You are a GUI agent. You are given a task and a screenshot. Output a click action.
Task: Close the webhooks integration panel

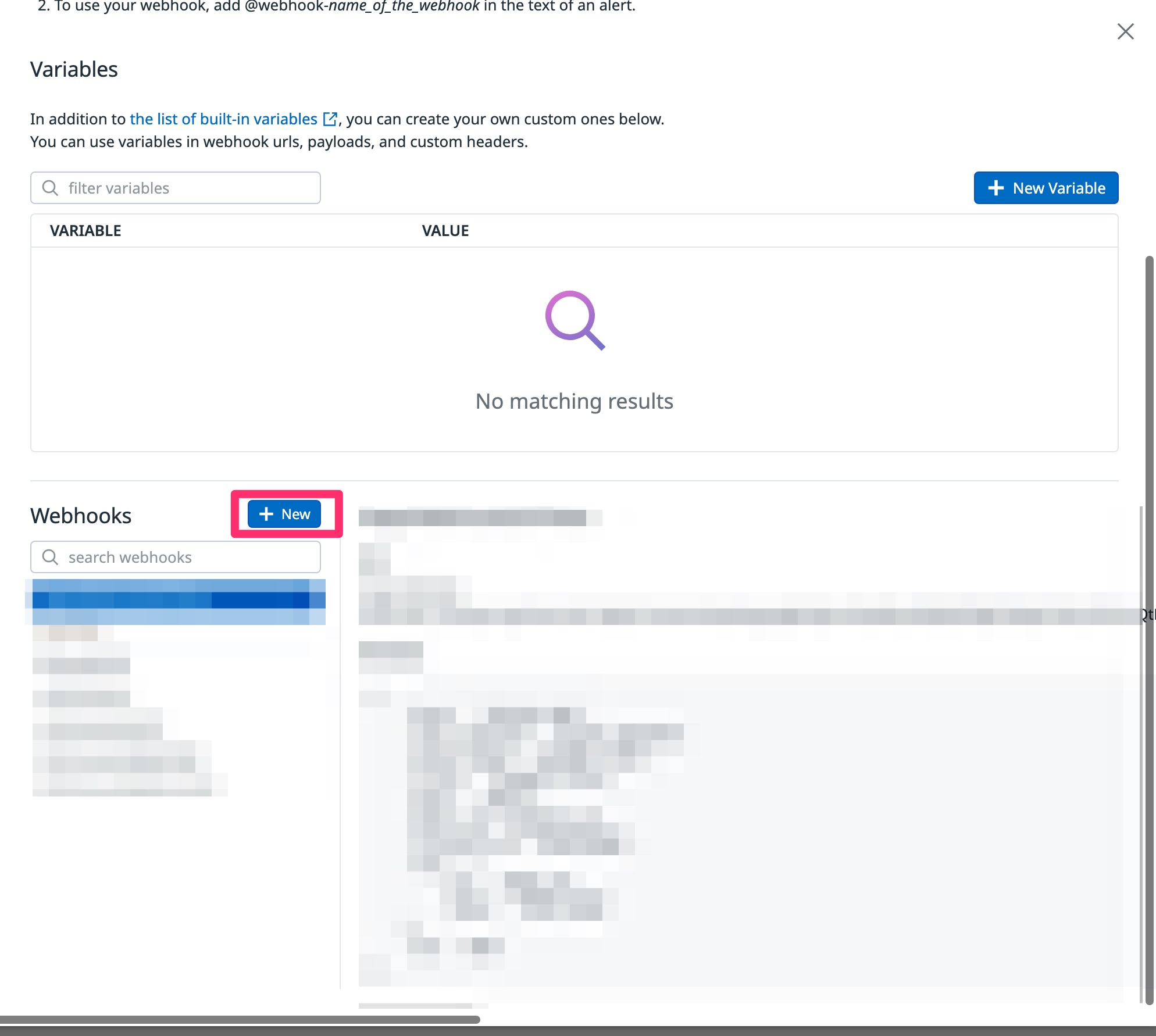click(1125, 31)
